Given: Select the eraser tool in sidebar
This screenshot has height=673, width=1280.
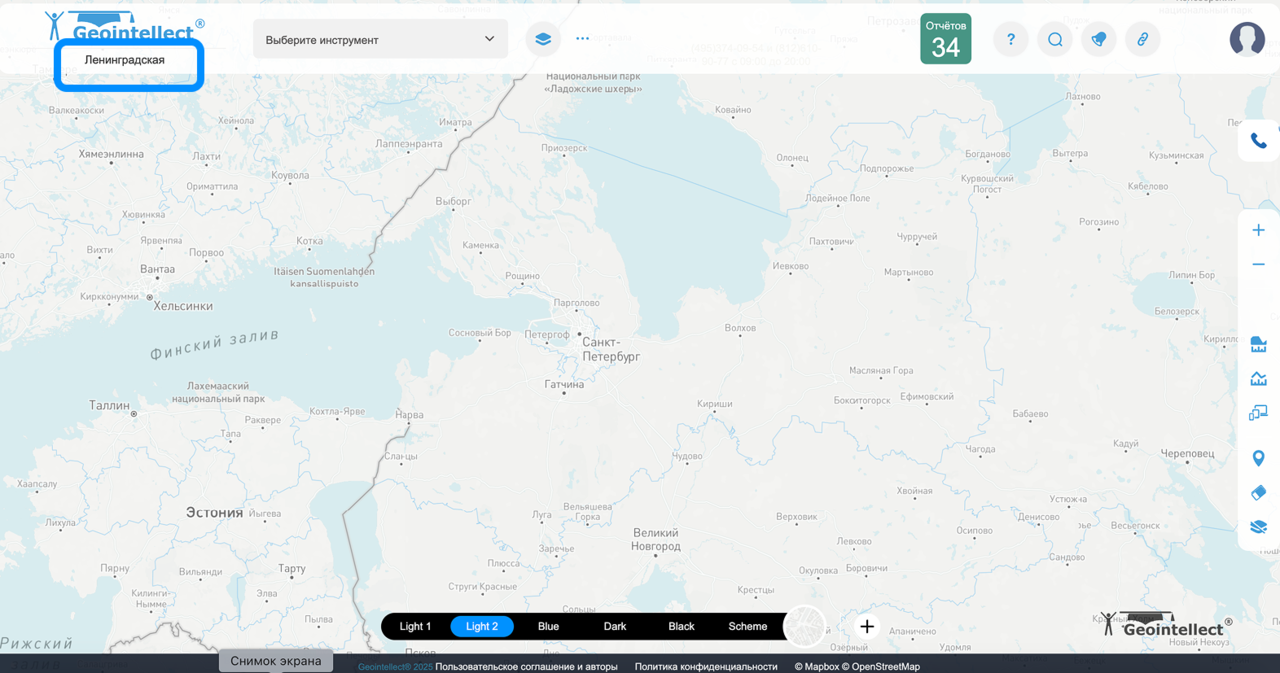Looking at the screenshot, I should click(1258, 492).
